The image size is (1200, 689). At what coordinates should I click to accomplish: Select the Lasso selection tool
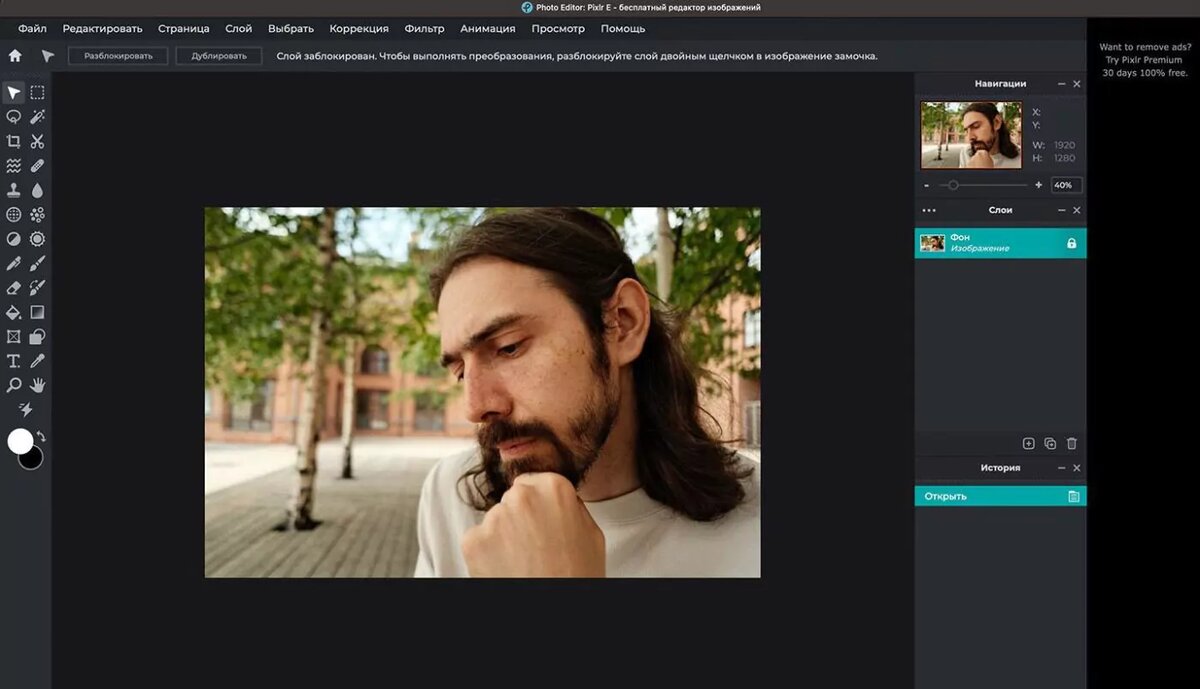click(x=14, y=117)
